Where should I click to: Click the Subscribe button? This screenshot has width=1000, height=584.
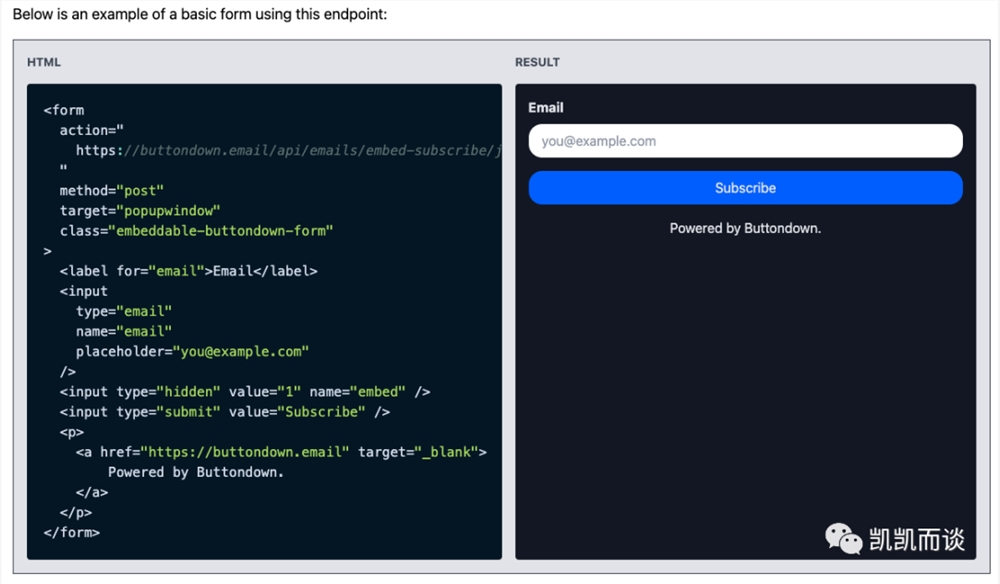coord(745,187)
